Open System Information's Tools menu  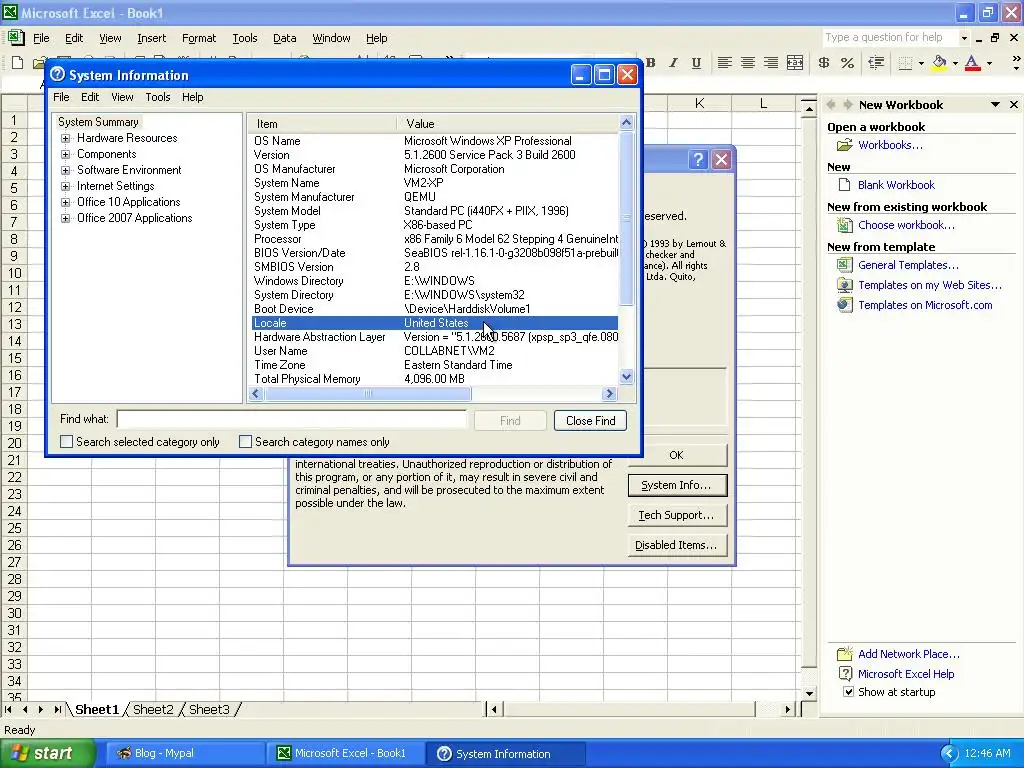tap(157, 97)
